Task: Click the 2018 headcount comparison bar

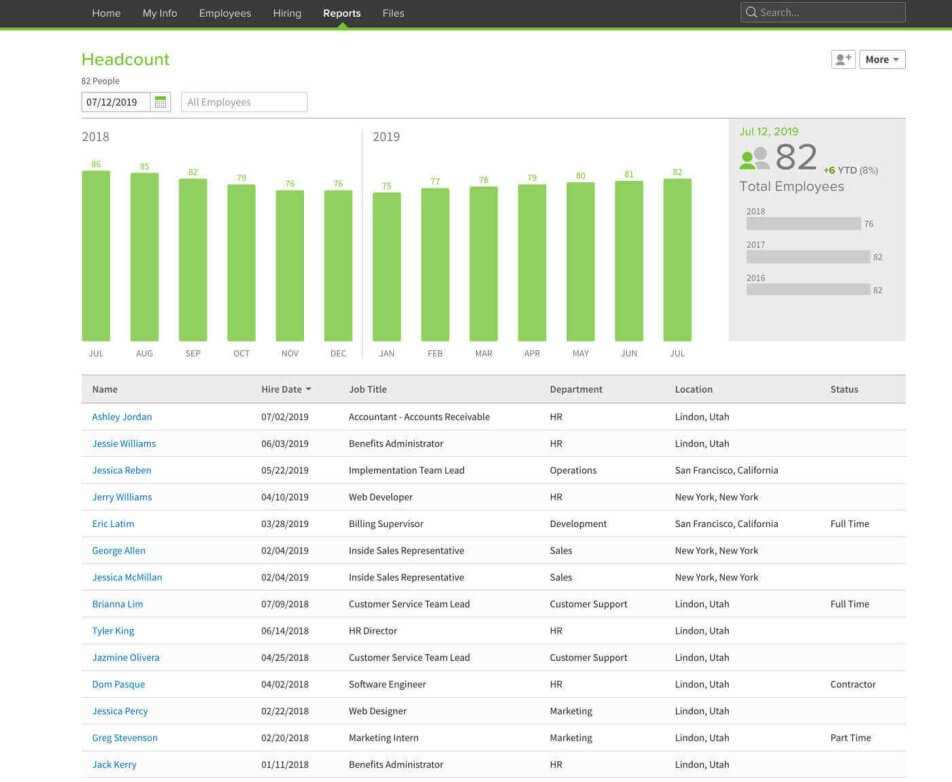Action: coord(807,224)
